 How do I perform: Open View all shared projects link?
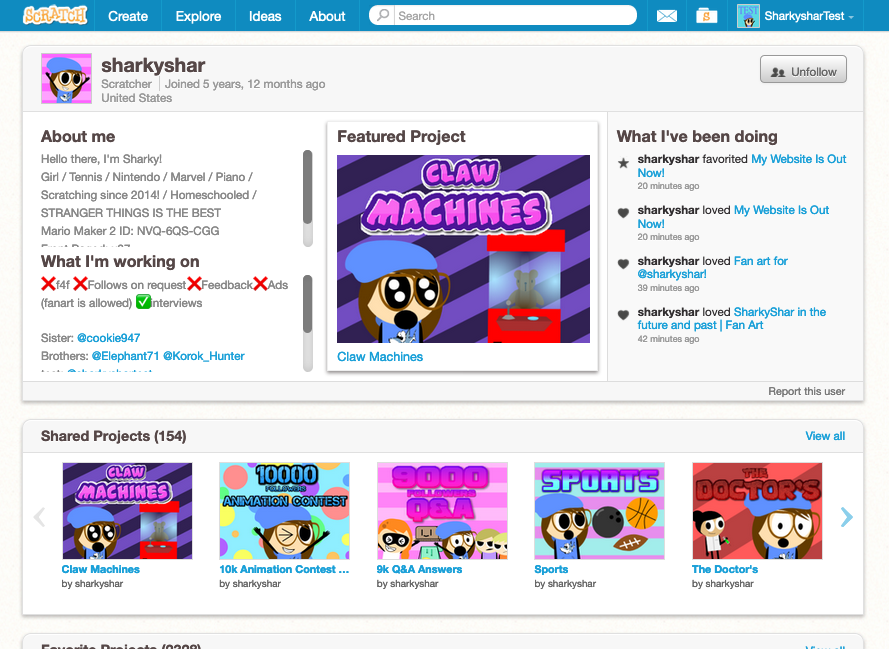pos(825,436)
